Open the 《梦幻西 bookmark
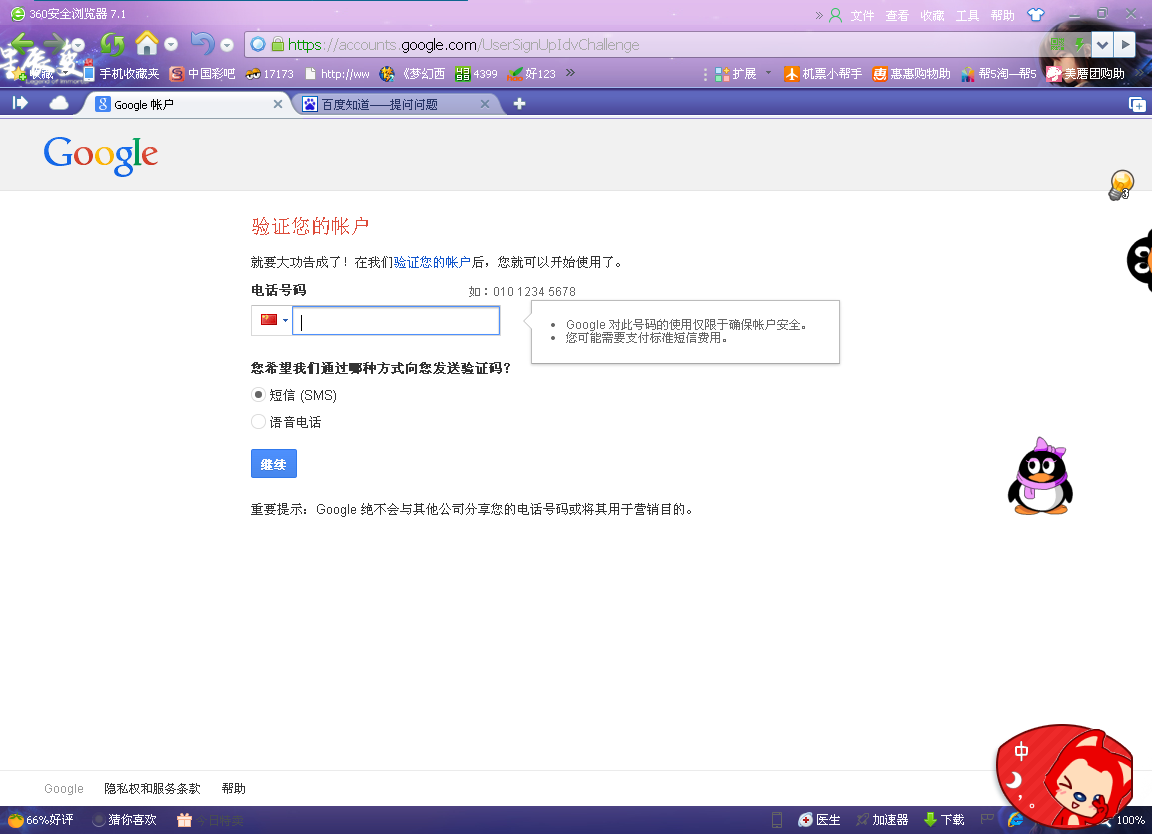1152x834 pixels. point(412,73)
